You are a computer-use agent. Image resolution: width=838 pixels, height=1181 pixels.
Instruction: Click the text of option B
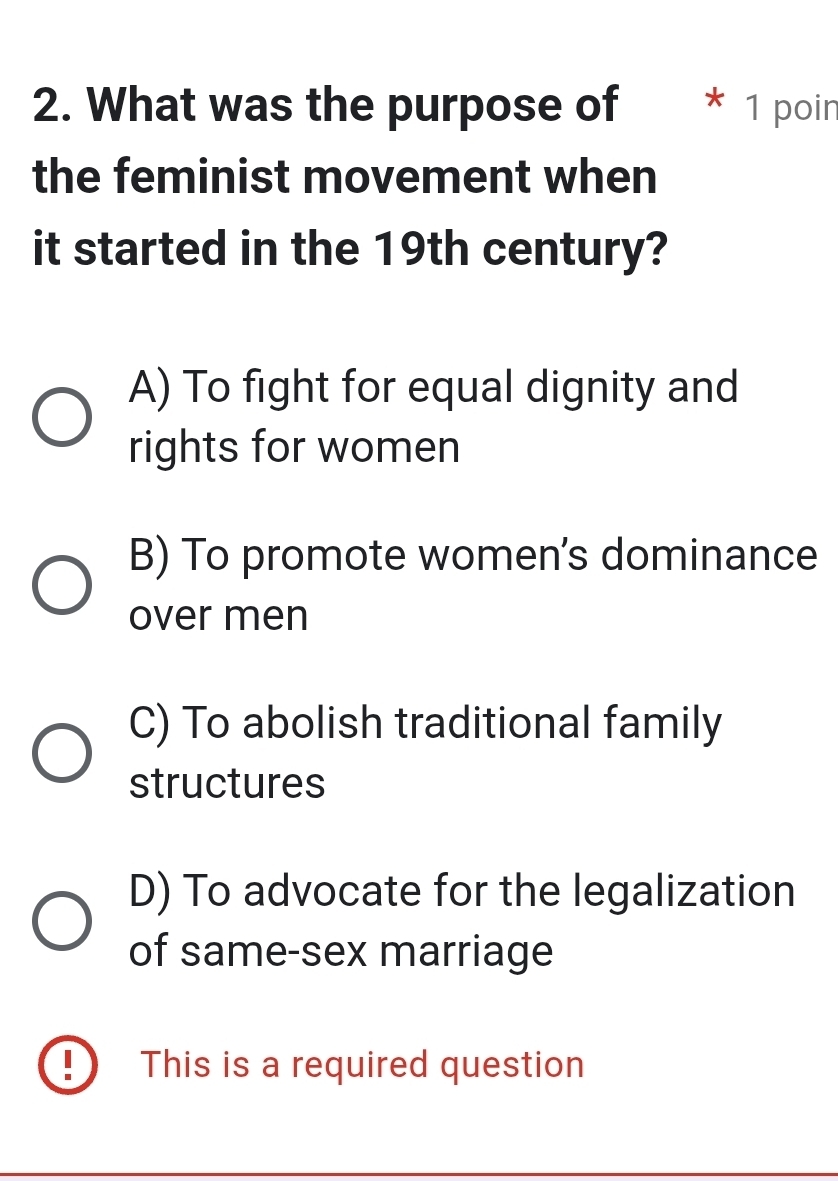472,585
